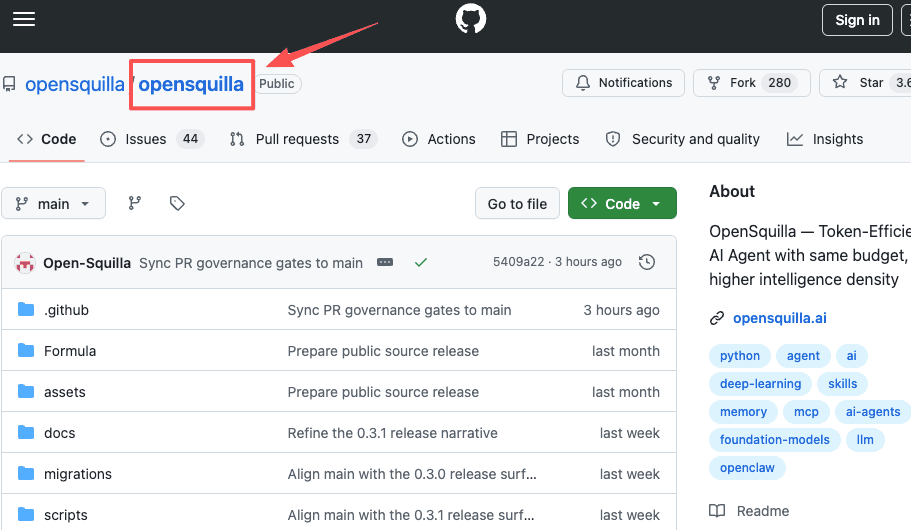Open Align main with 0.3.1 release commit

(x=411, y=515)
